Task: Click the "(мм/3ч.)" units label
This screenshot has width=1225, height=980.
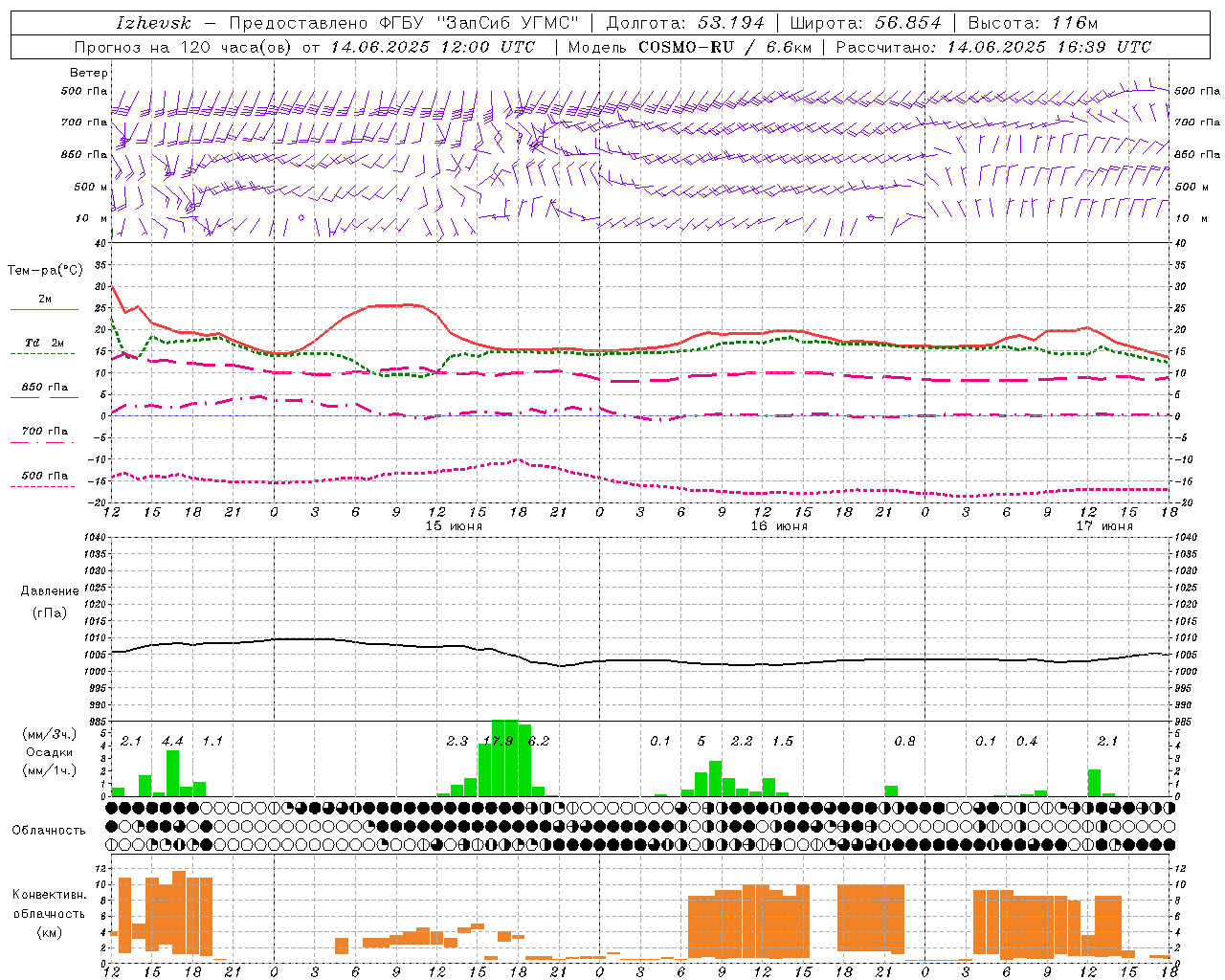Action: pyautogui.click(x=50, y=734)
